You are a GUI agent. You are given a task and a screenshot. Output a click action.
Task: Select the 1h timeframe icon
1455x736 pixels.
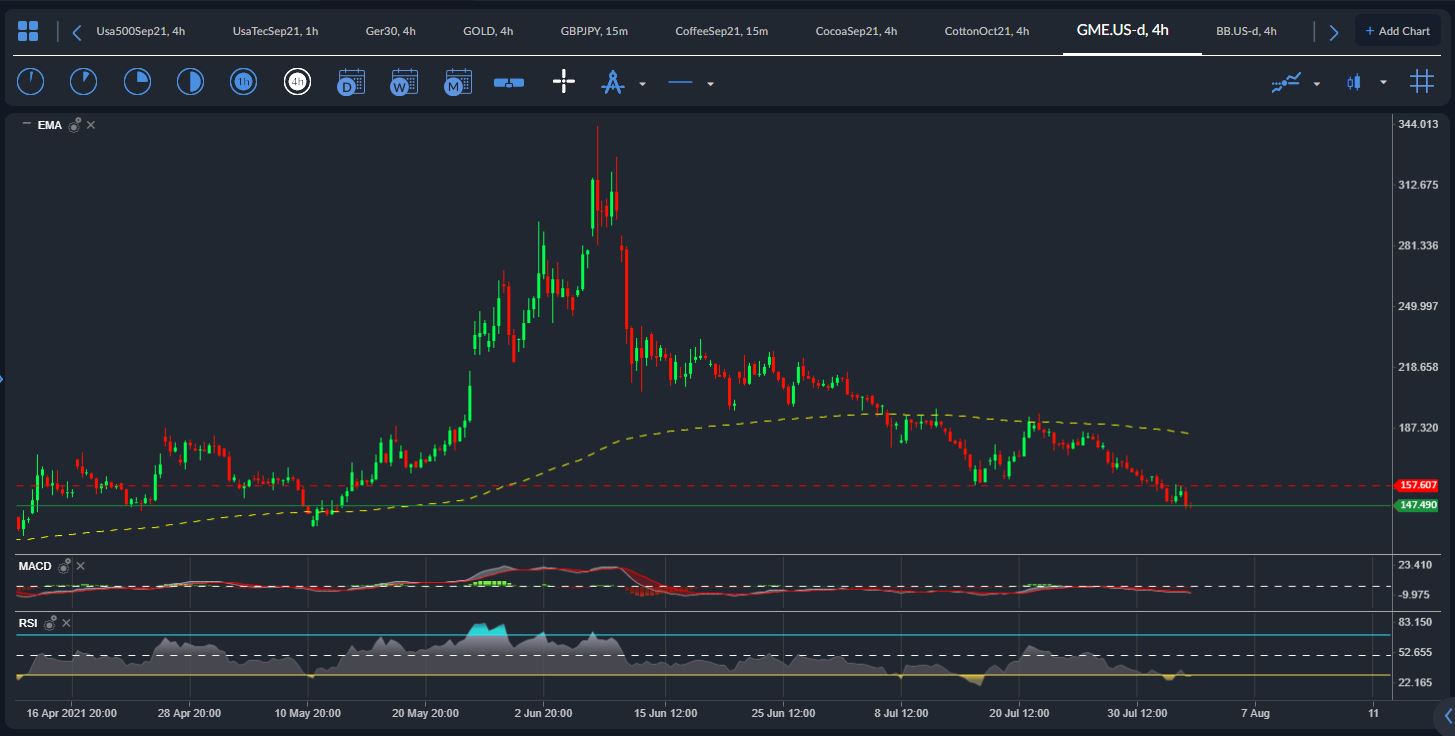point(243,83)
